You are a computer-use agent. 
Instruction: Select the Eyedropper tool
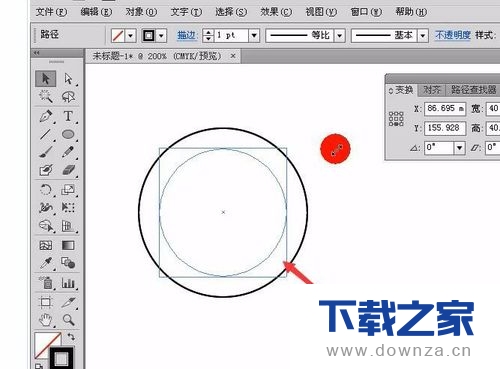coord(46,263)
